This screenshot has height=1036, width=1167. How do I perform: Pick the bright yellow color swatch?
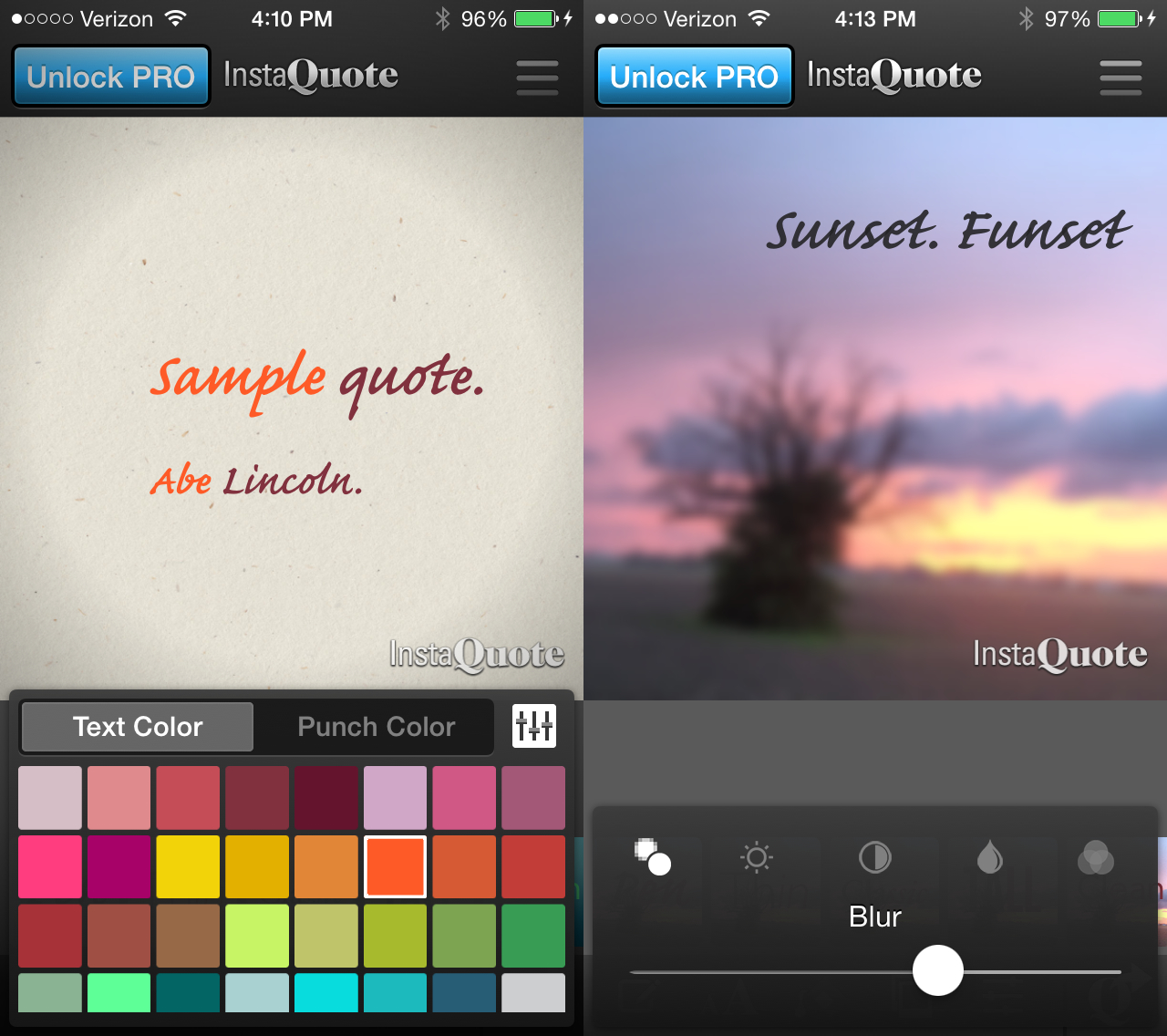(x=188, y=866)
